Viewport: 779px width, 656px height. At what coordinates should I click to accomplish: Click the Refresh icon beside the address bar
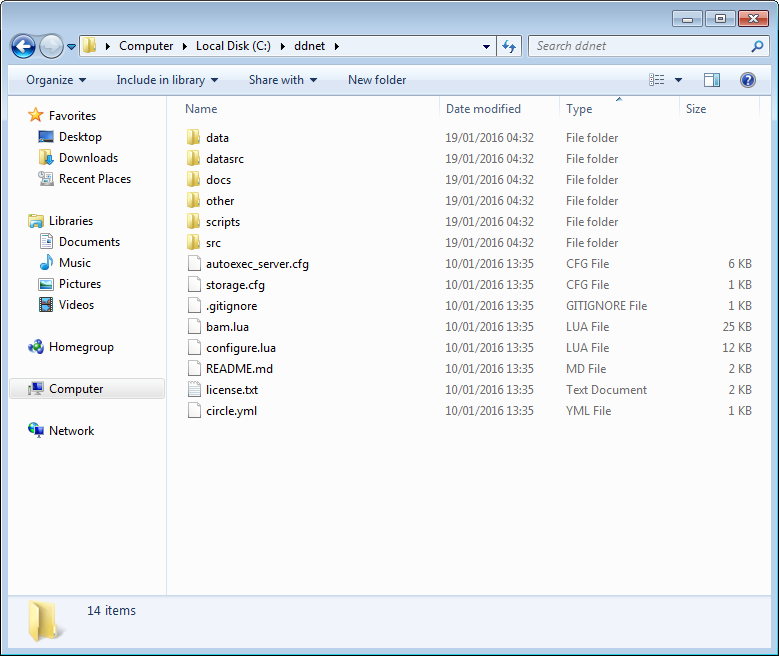[x=509, y=46]
